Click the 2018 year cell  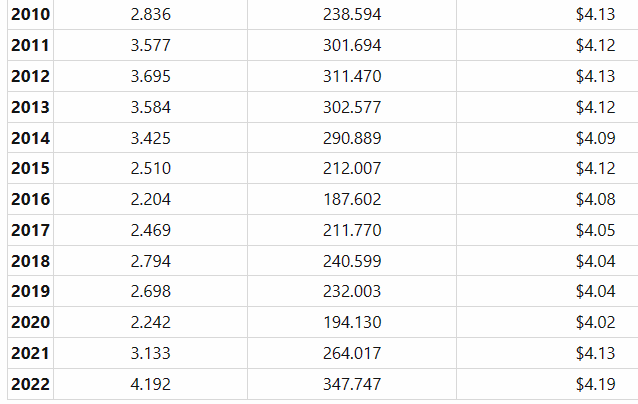pyautogui.click(x=30, y=261)
